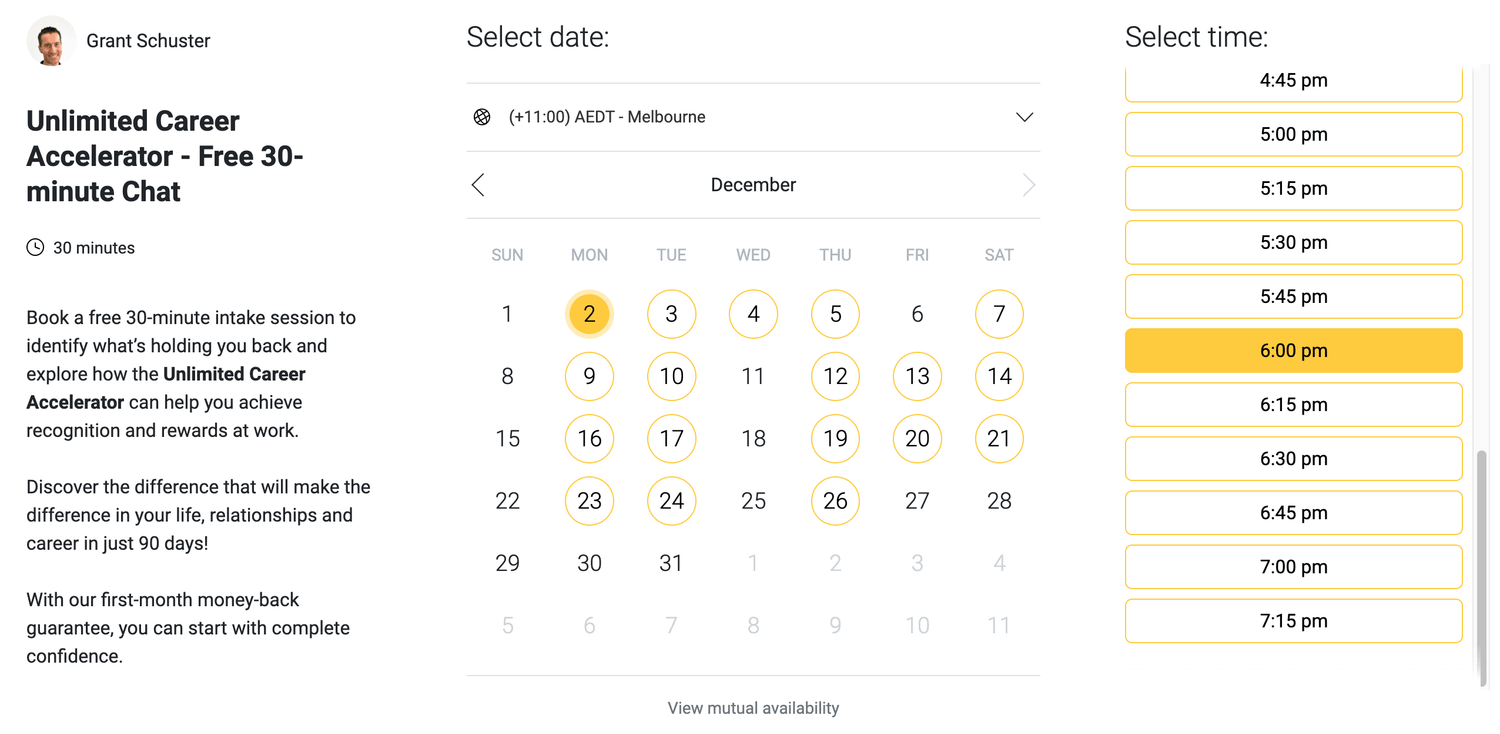
Task: Select the 6:00 pm appointment time
Action: (1293, 350)
